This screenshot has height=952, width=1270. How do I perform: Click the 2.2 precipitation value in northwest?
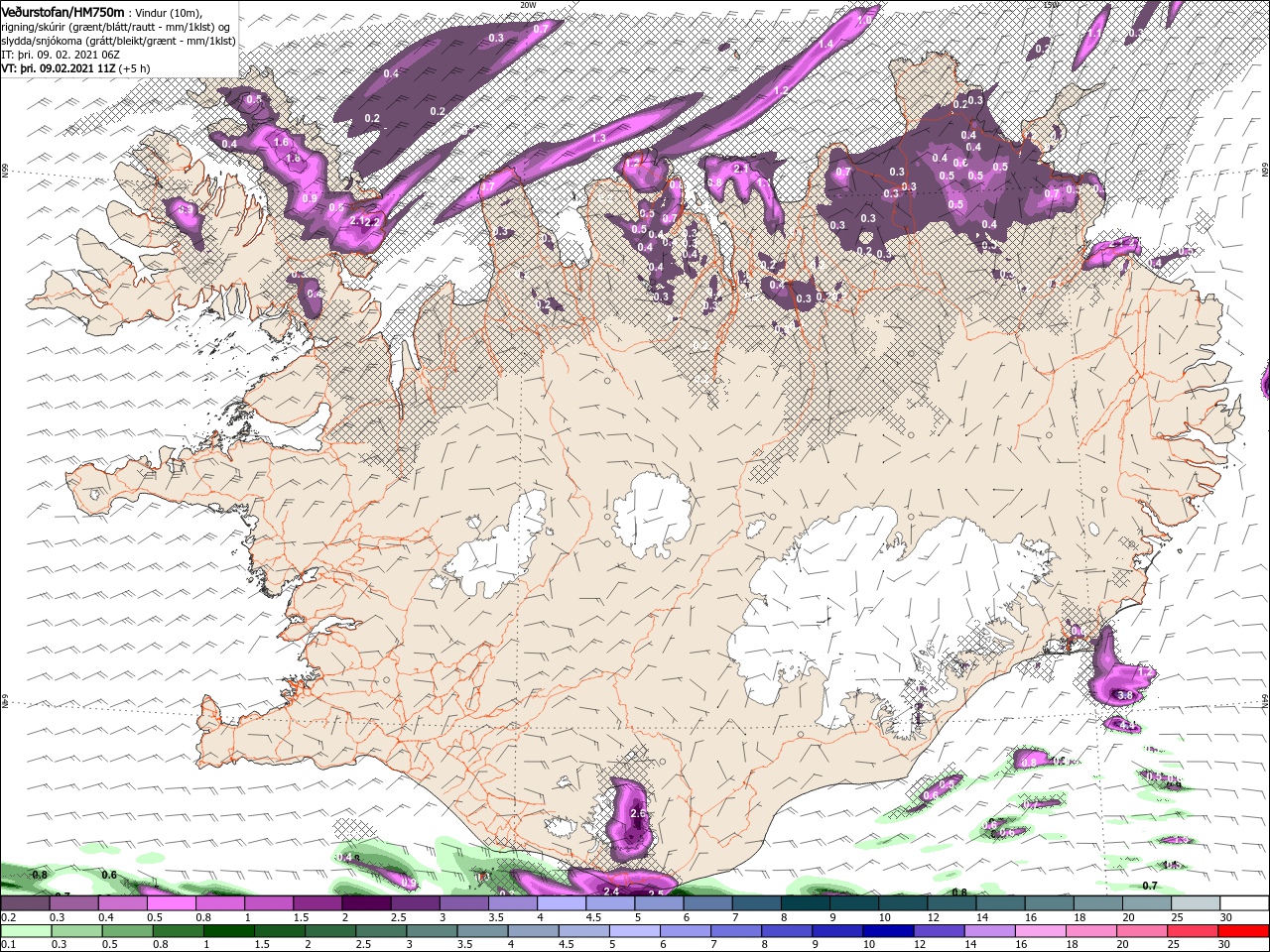pyautogui.click(x=372, y=222)
